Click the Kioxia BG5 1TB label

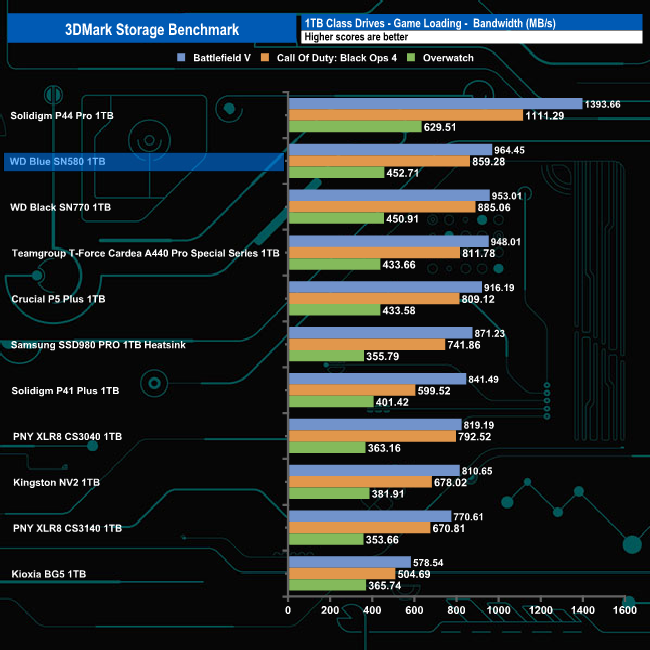pos(49,574)
